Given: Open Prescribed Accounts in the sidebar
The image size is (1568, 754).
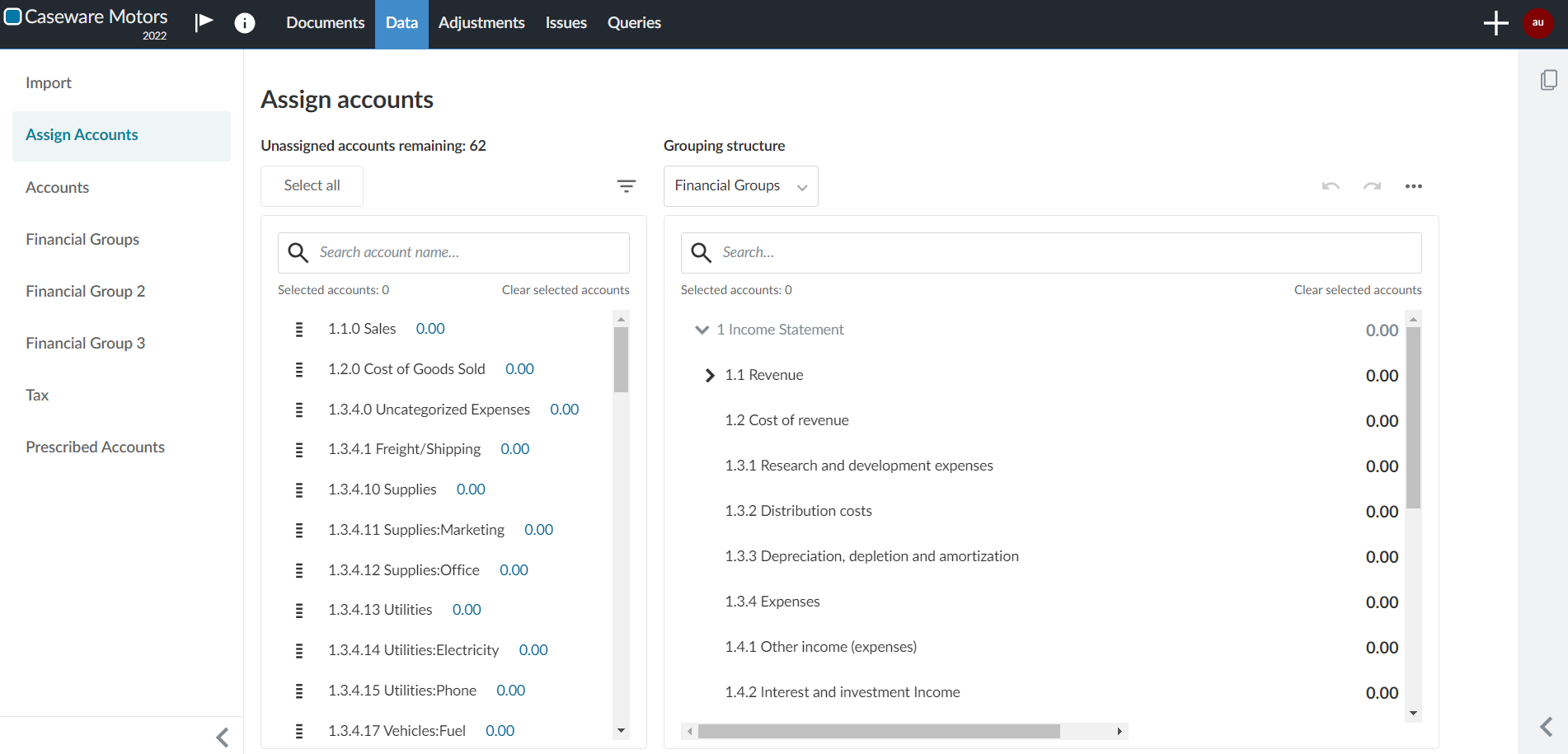Looking at the screenshot, I should [x=95, y=447].
